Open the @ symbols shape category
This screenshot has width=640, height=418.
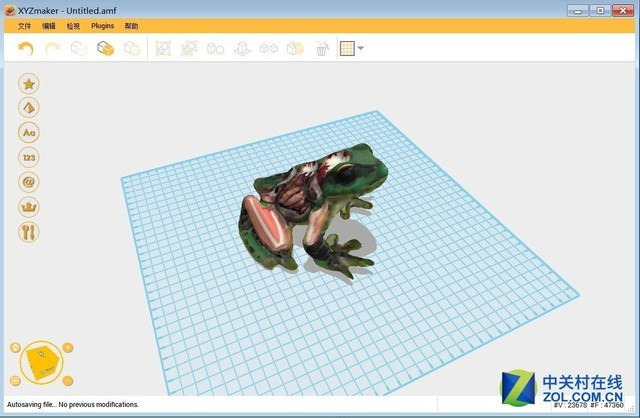(x=30, y=182)
